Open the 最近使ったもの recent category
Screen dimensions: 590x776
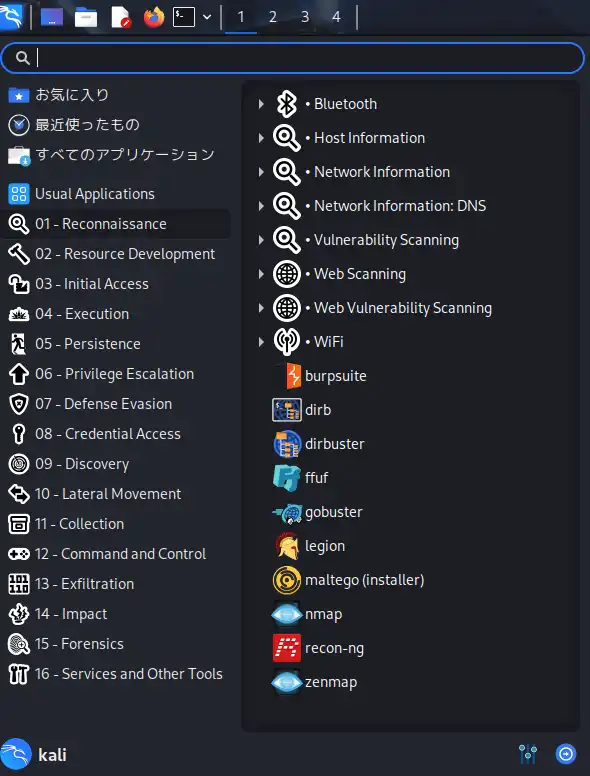point(115,125)
